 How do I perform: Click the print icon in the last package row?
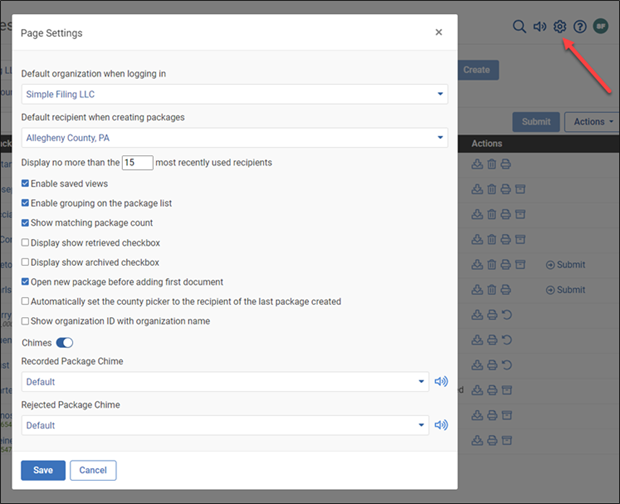point(492,440)
